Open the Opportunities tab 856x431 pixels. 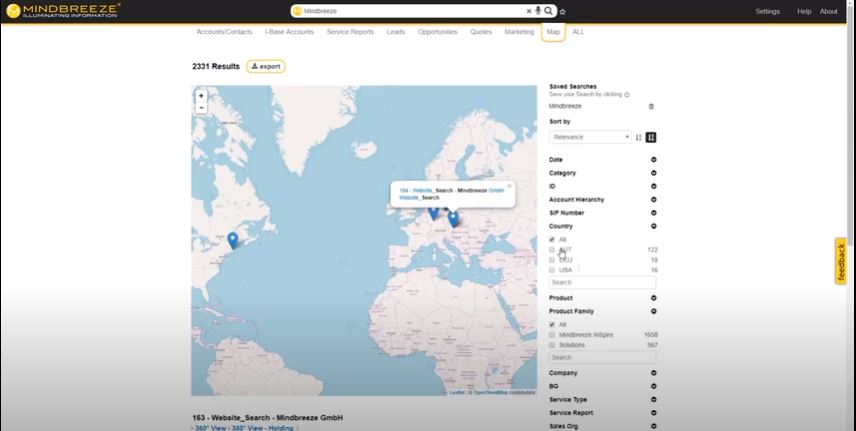click(x=437, y=32)
